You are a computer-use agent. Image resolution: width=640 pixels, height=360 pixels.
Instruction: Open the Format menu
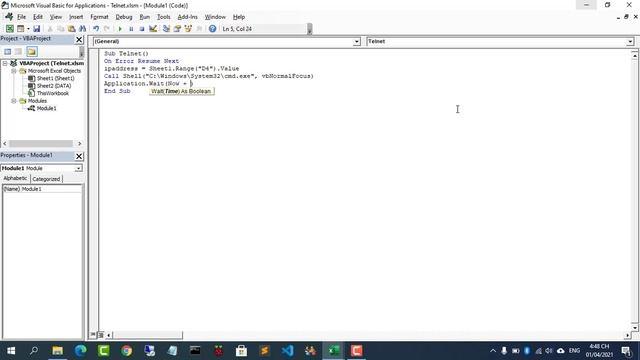click(99, 17)
